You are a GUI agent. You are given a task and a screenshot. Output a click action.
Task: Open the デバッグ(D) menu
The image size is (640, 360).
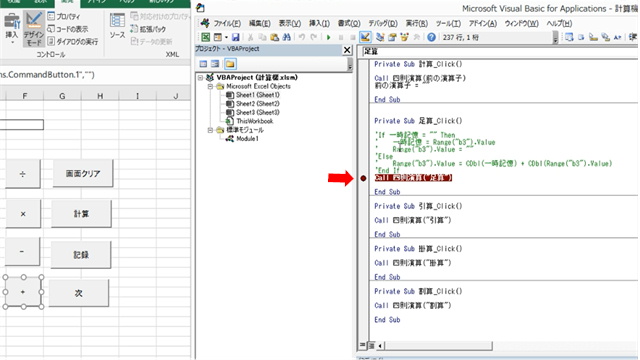(382, 23)
